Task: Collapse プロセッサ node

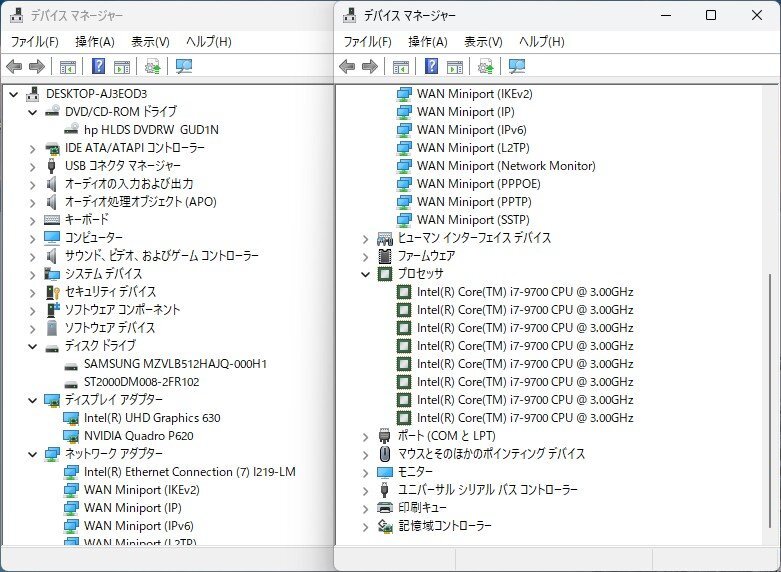Action: [366, 274]
